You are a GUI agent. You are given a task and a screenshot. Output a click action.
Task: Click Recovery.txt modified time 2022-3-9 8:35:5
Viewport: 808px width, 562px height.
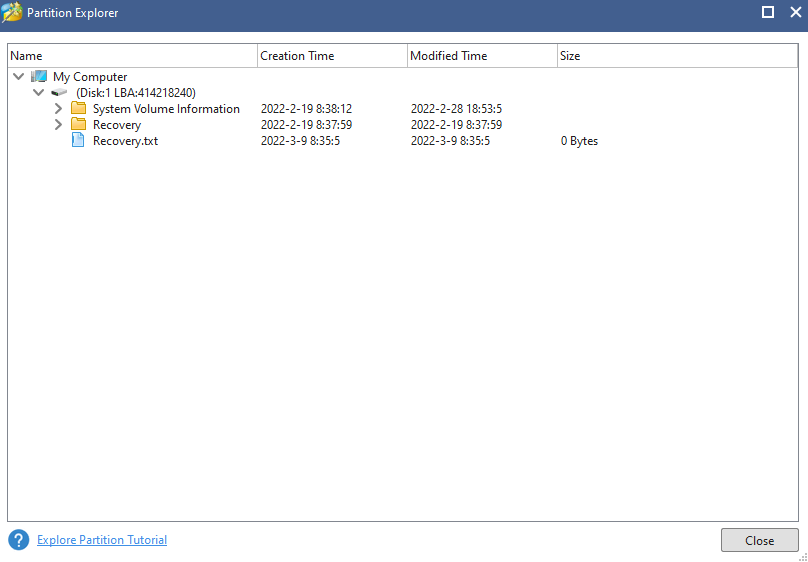450,141
